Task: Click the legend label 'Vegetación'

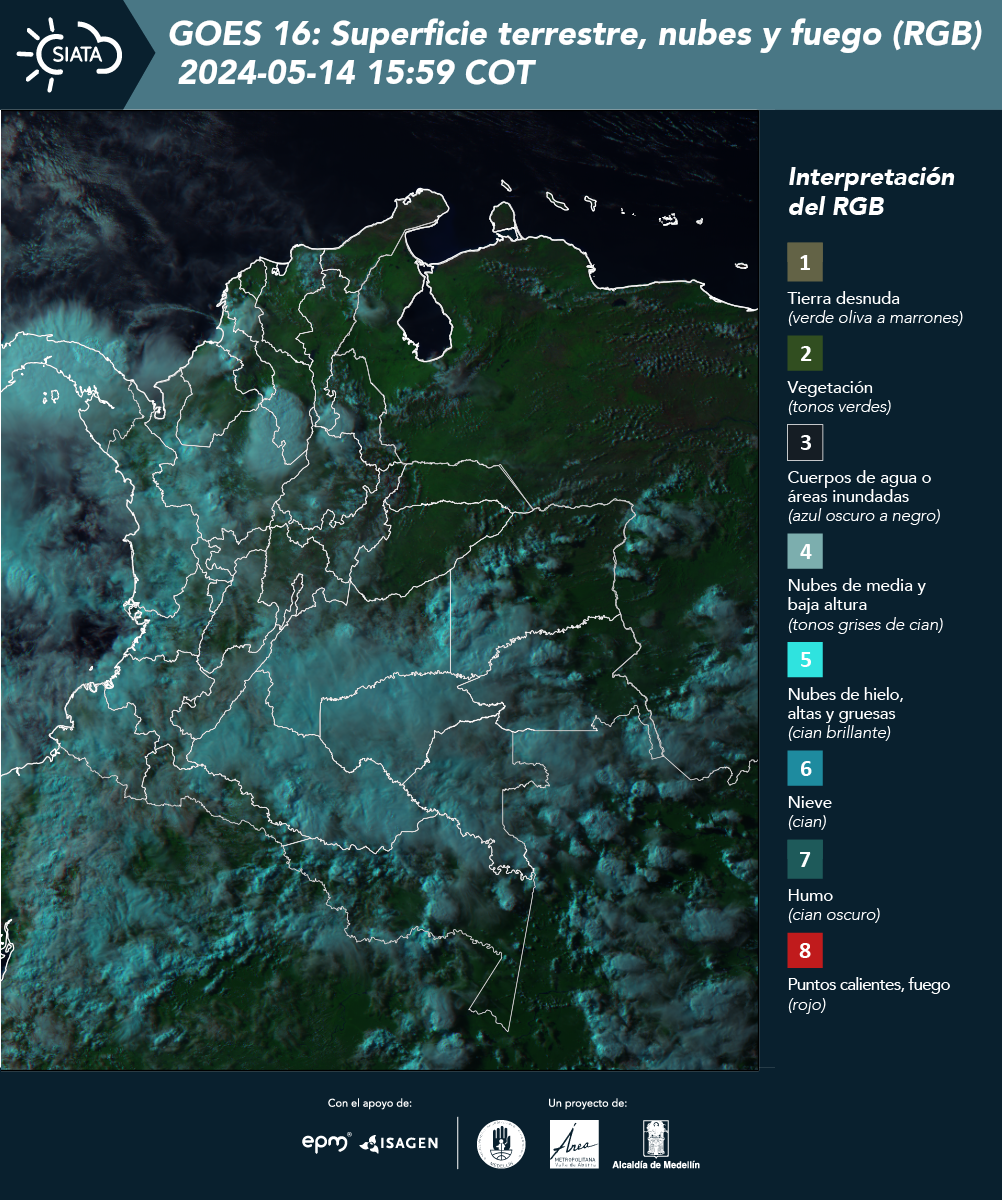Action: coord(830,387)
